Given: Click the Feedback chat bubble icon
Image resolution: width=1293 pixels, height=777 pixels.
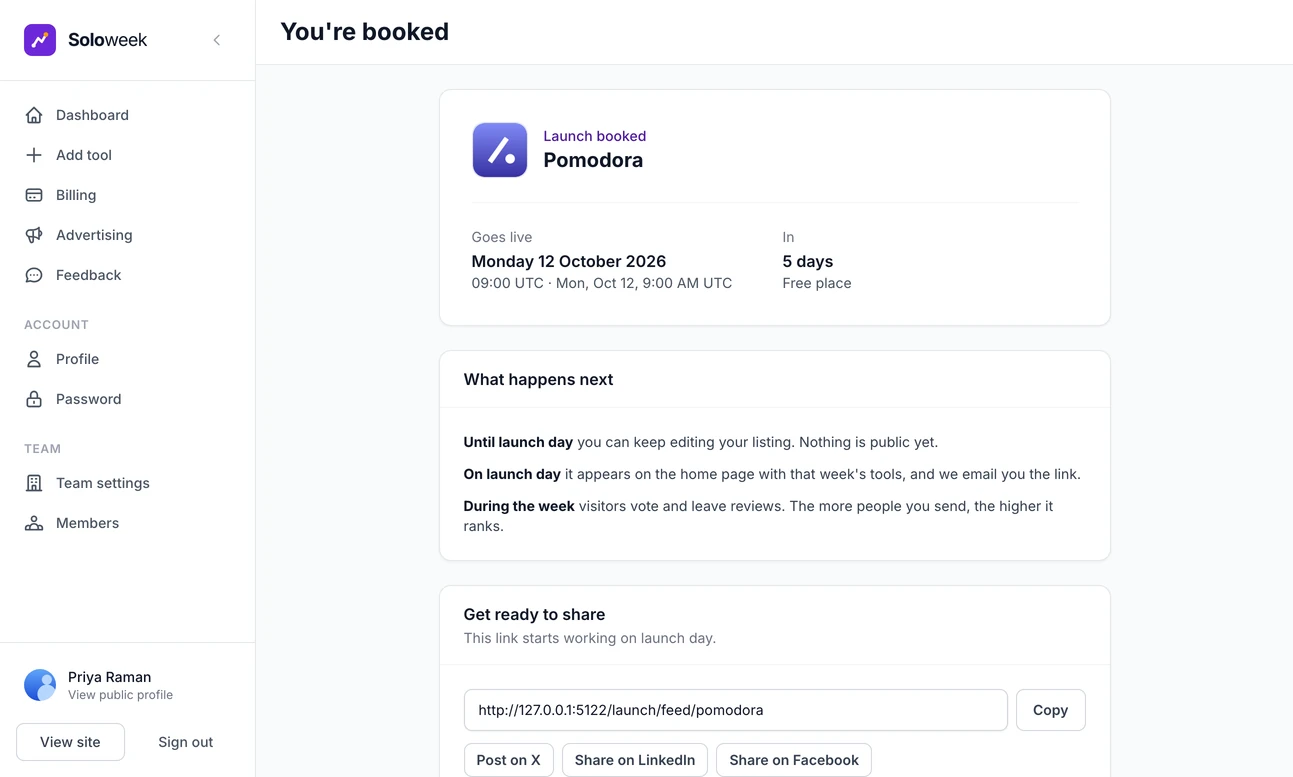Looking at the screenshot, I should [34, 275].
